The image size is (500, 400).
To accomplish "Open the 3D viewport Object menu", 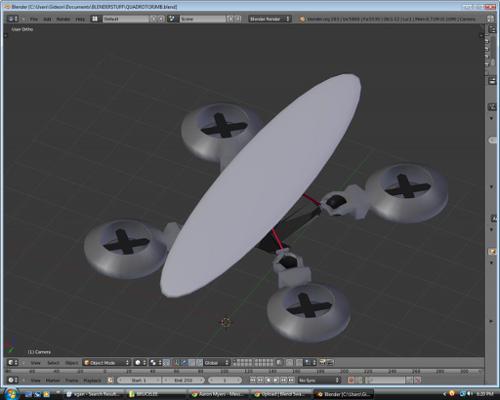I will point(71,363).
